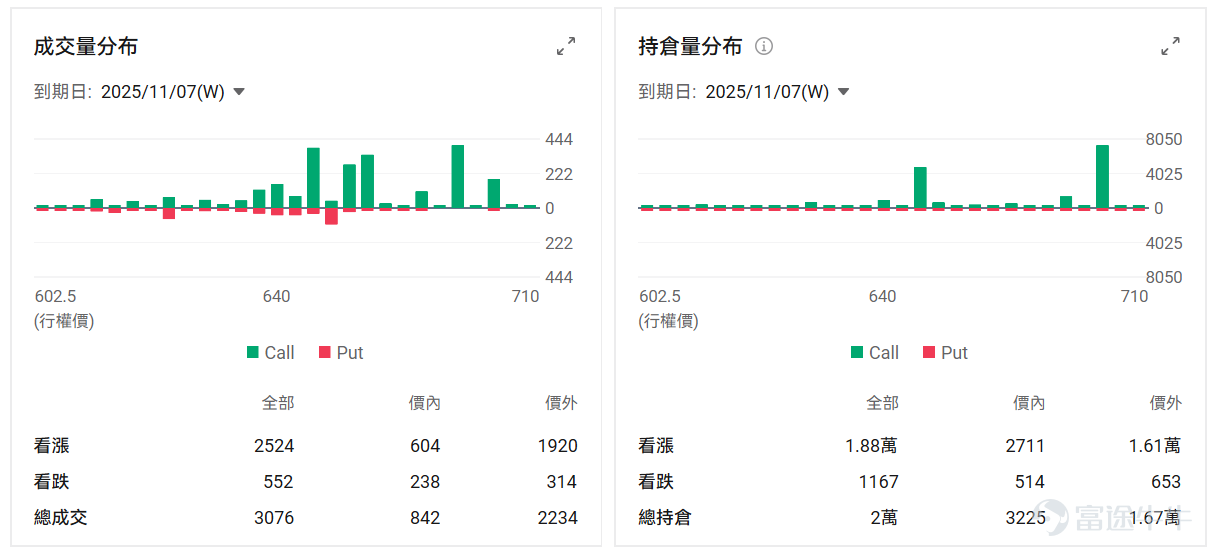
Task: Click 看跌 in-the-money value 238
Action: pyautogui.click(x=425, y=482)
